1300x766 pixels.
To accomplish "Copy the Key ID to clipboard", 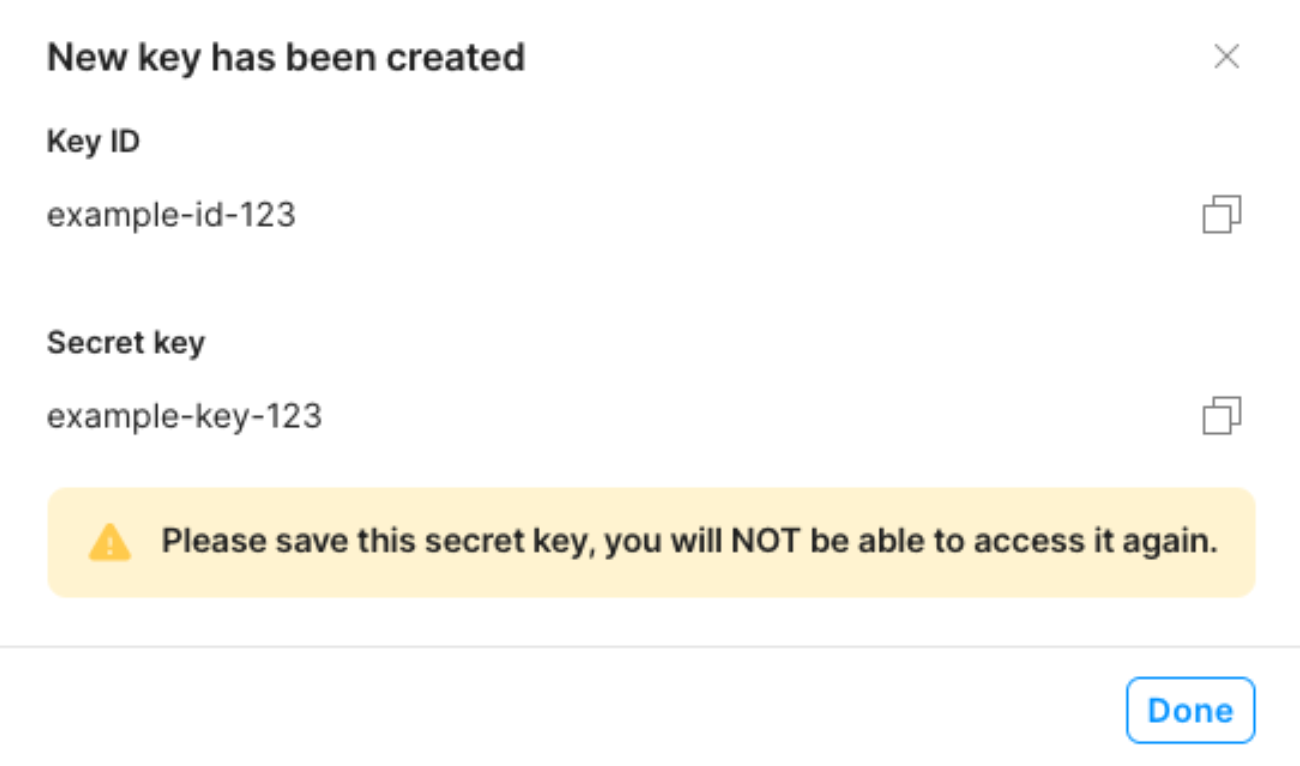I will tap(1221, 215).
